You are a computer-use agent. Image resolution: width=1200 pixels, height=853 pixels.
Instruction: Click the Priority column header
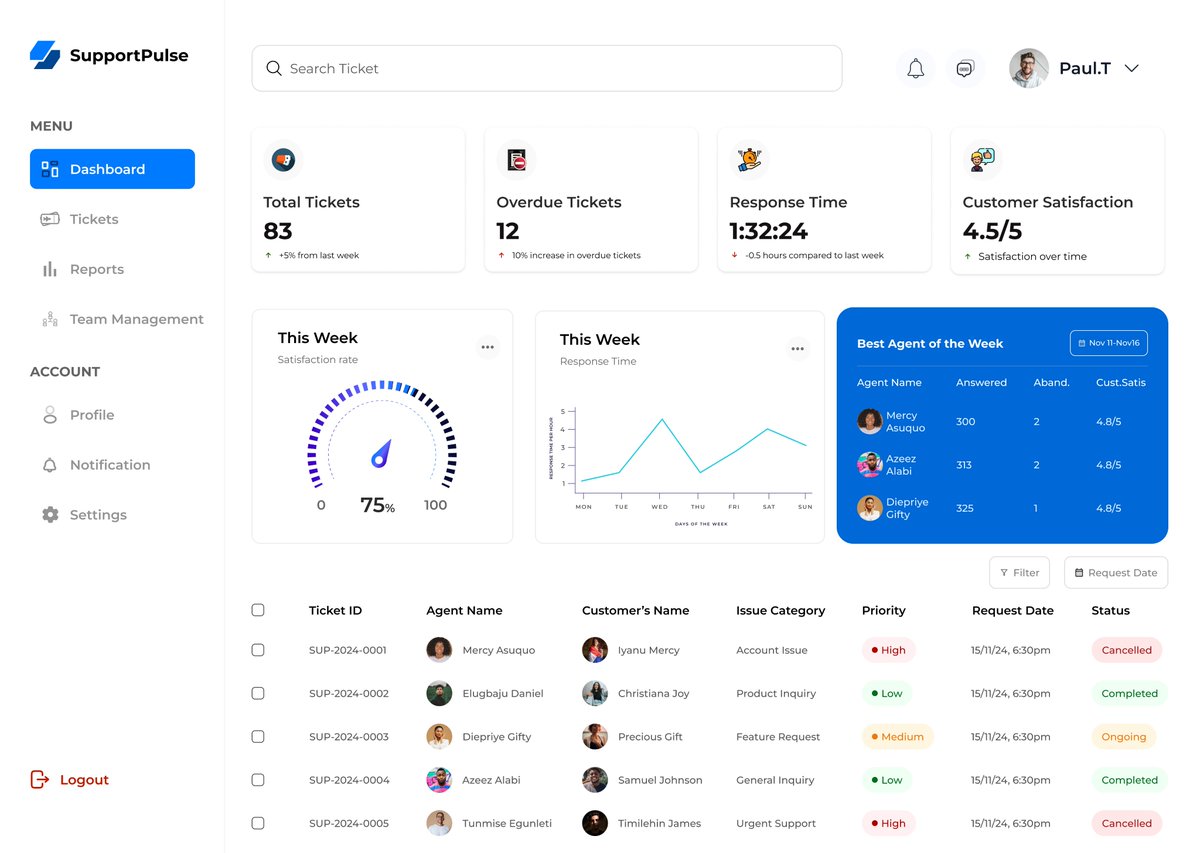pos(884,610)
